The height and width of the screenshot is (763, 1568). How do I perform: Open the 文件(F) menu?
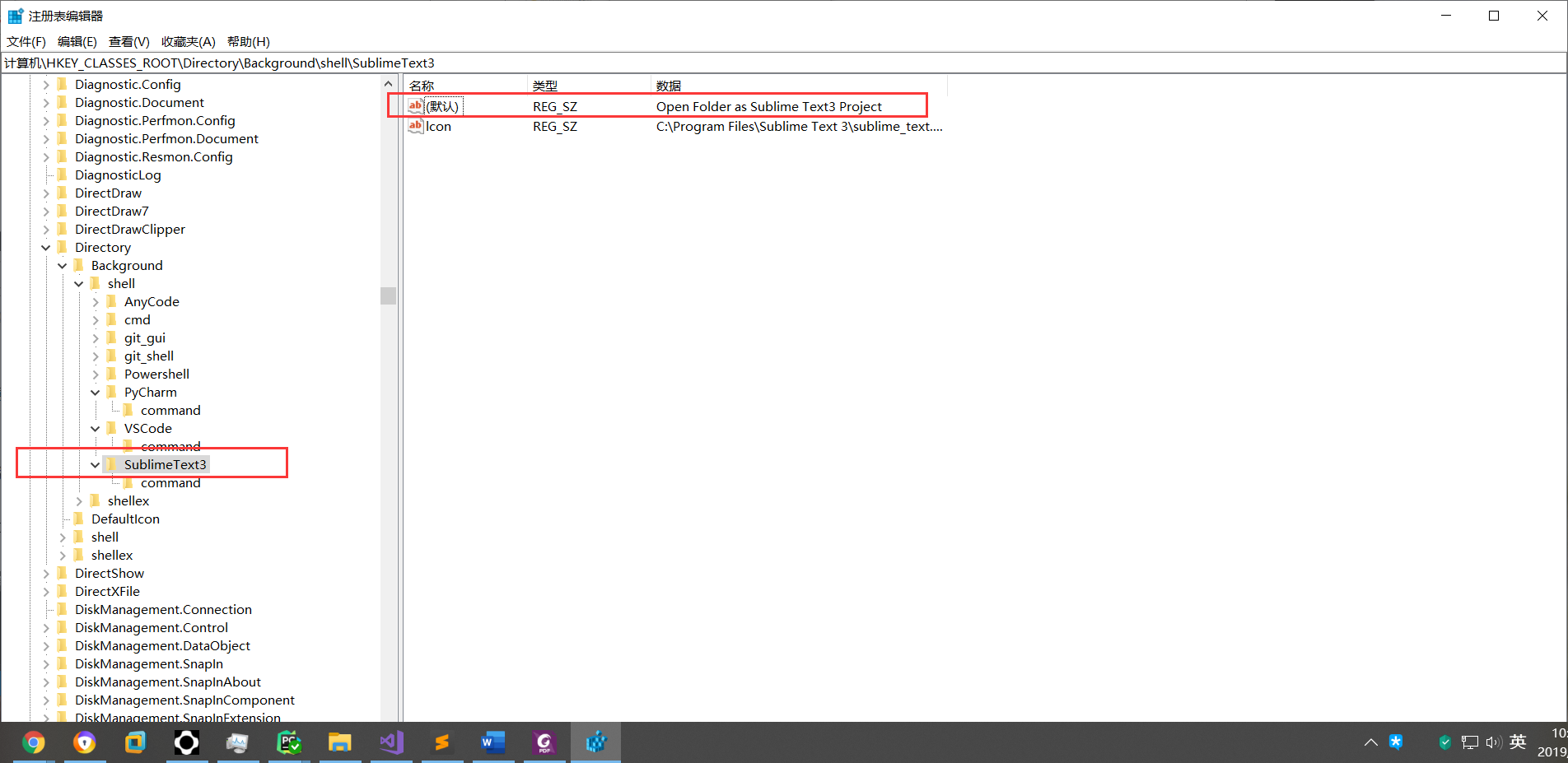click(x=26, y=41)
